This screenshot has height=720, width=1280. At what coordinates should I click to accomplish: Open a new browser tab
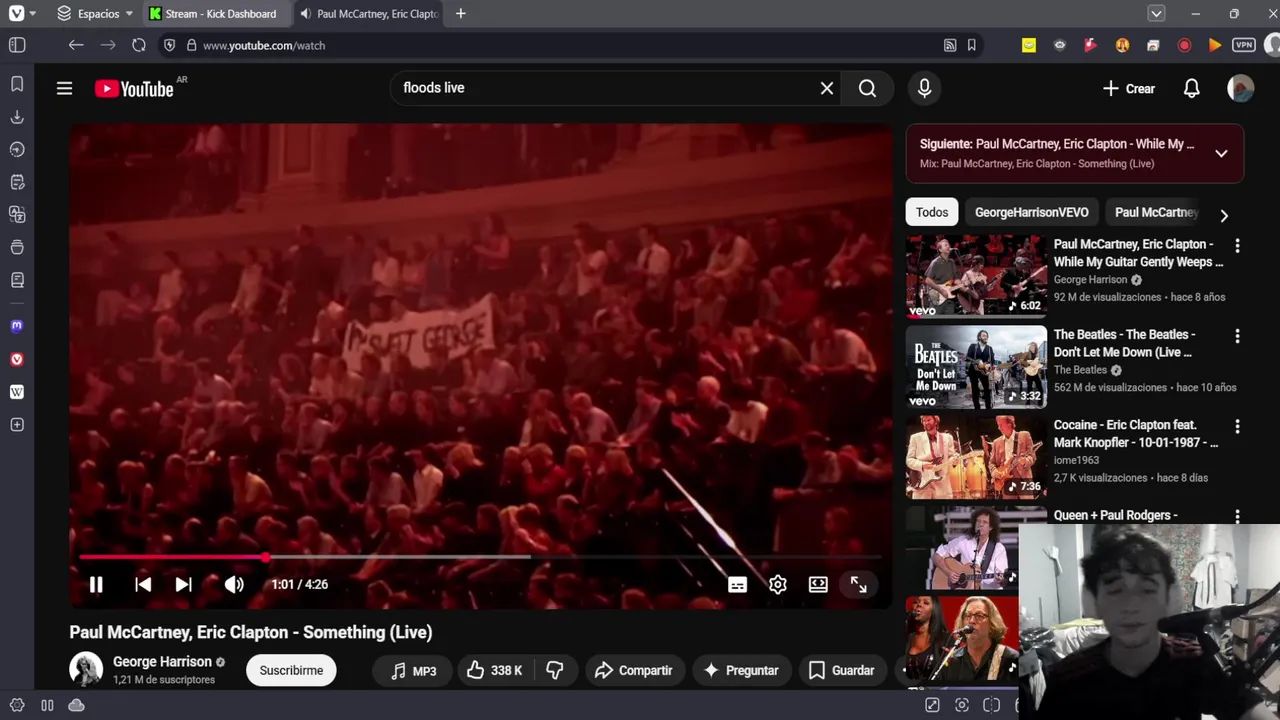click(x=460, y=14)
